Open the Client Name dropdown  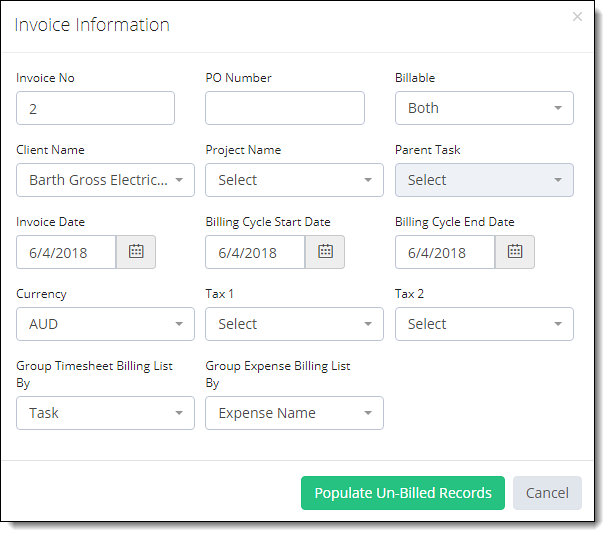tap(105, 180)
